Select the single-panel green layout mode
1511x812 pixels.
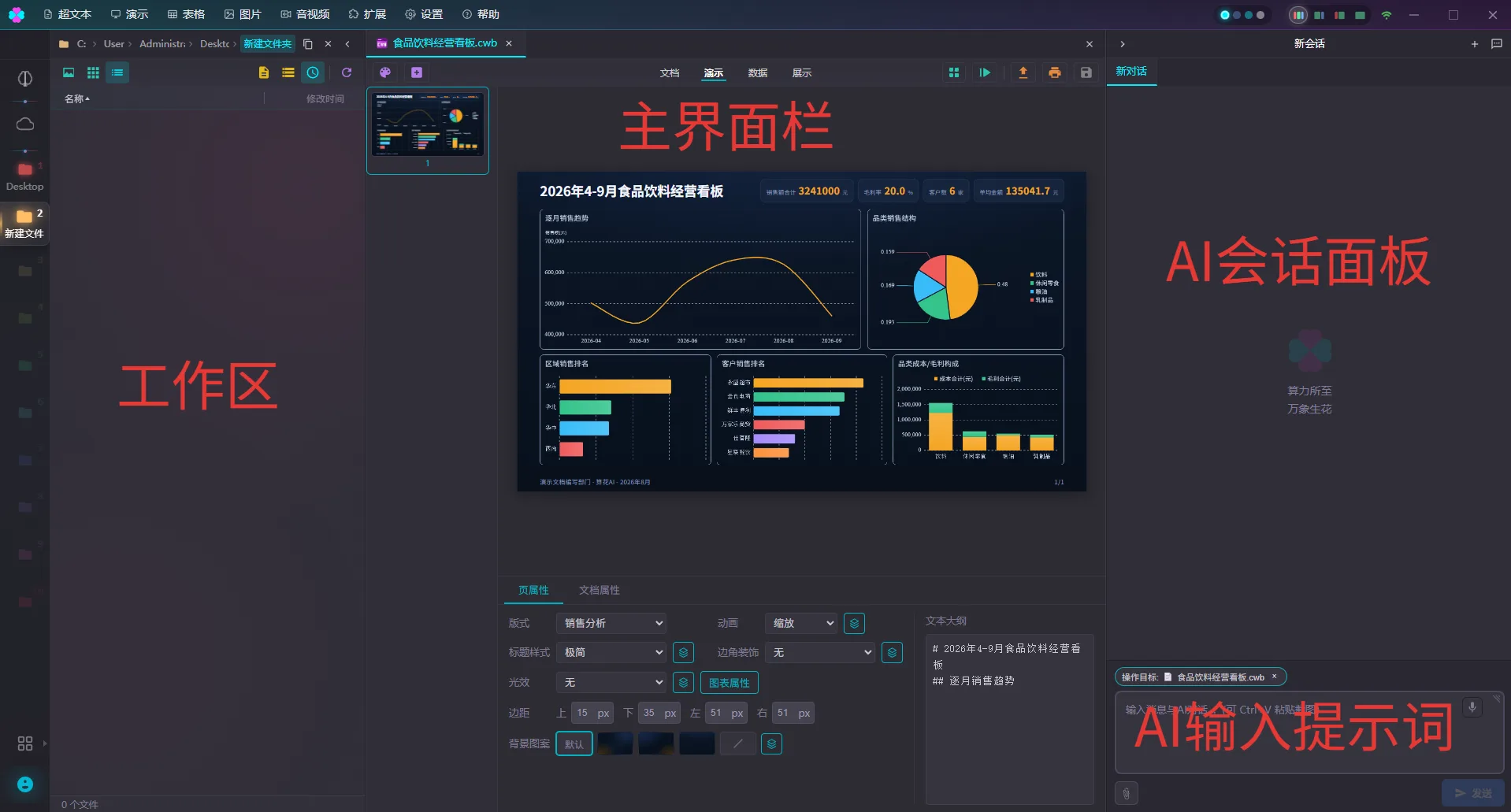tap(1360, 15)
